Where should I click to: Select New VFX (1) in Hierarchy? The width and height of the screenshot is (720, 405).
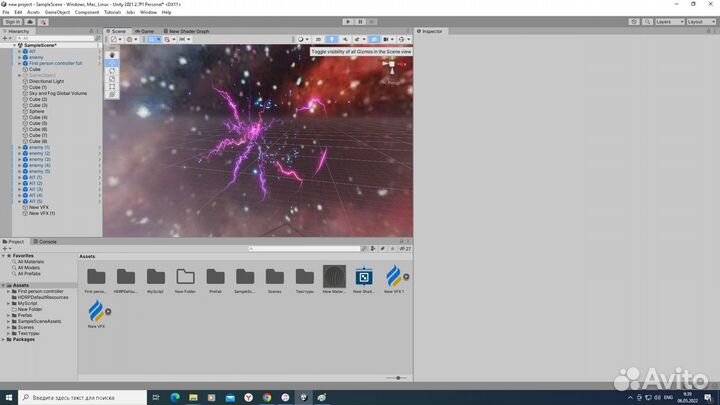41,213
